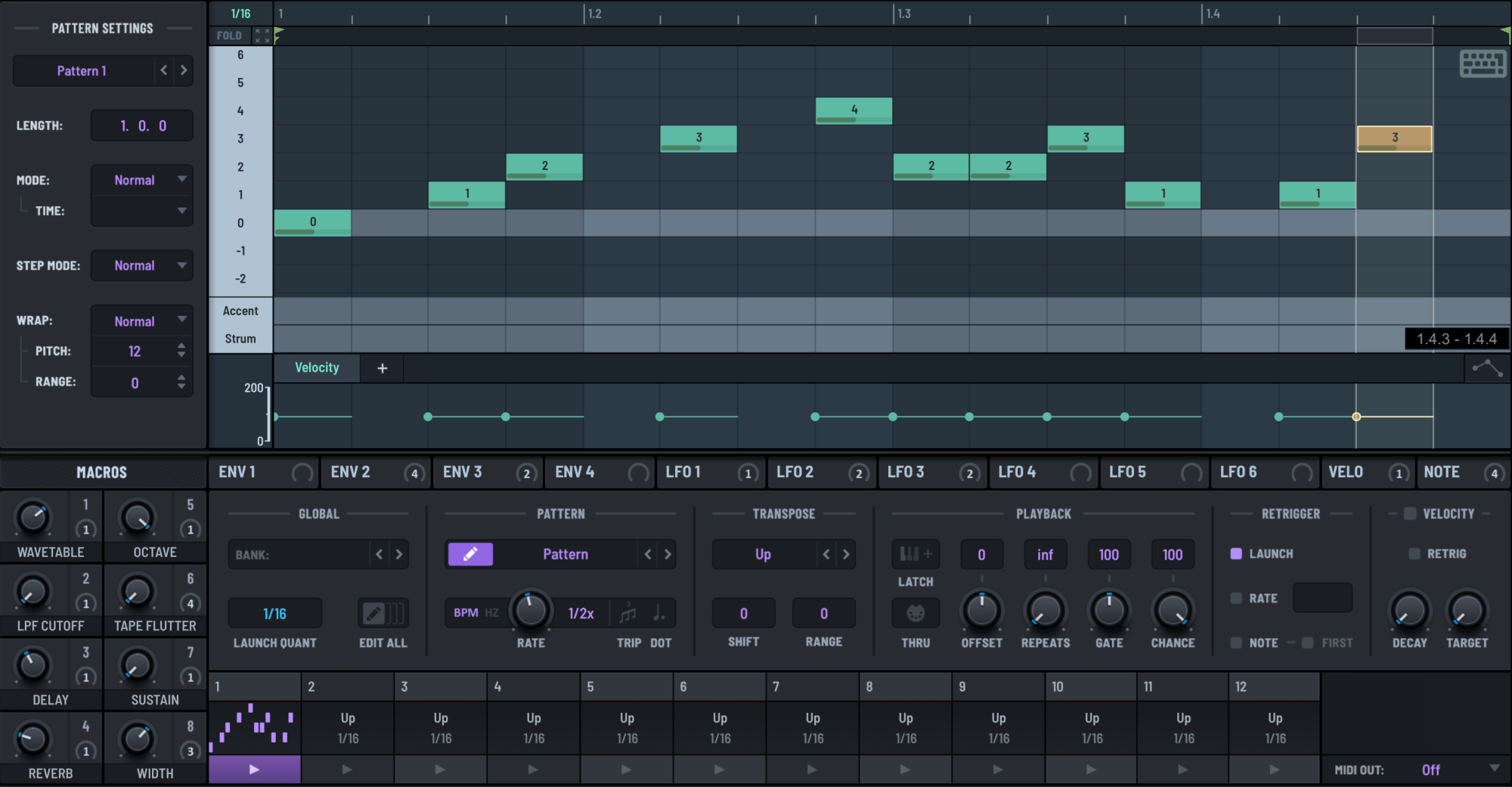Viewport: 1512px width, 787px height.
Task: Click the LFO 4 modulation ring icon
Action: 1080,473
